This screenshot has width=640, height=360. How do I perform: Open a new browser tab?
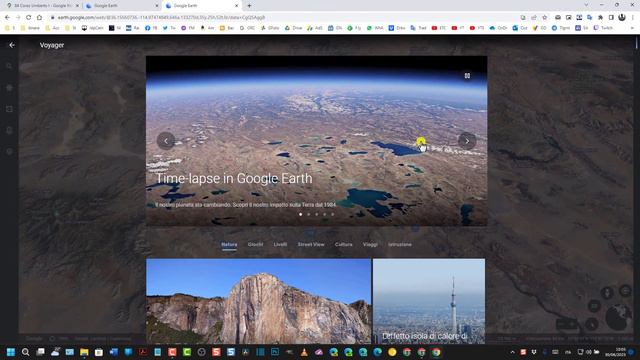point(249,6)
